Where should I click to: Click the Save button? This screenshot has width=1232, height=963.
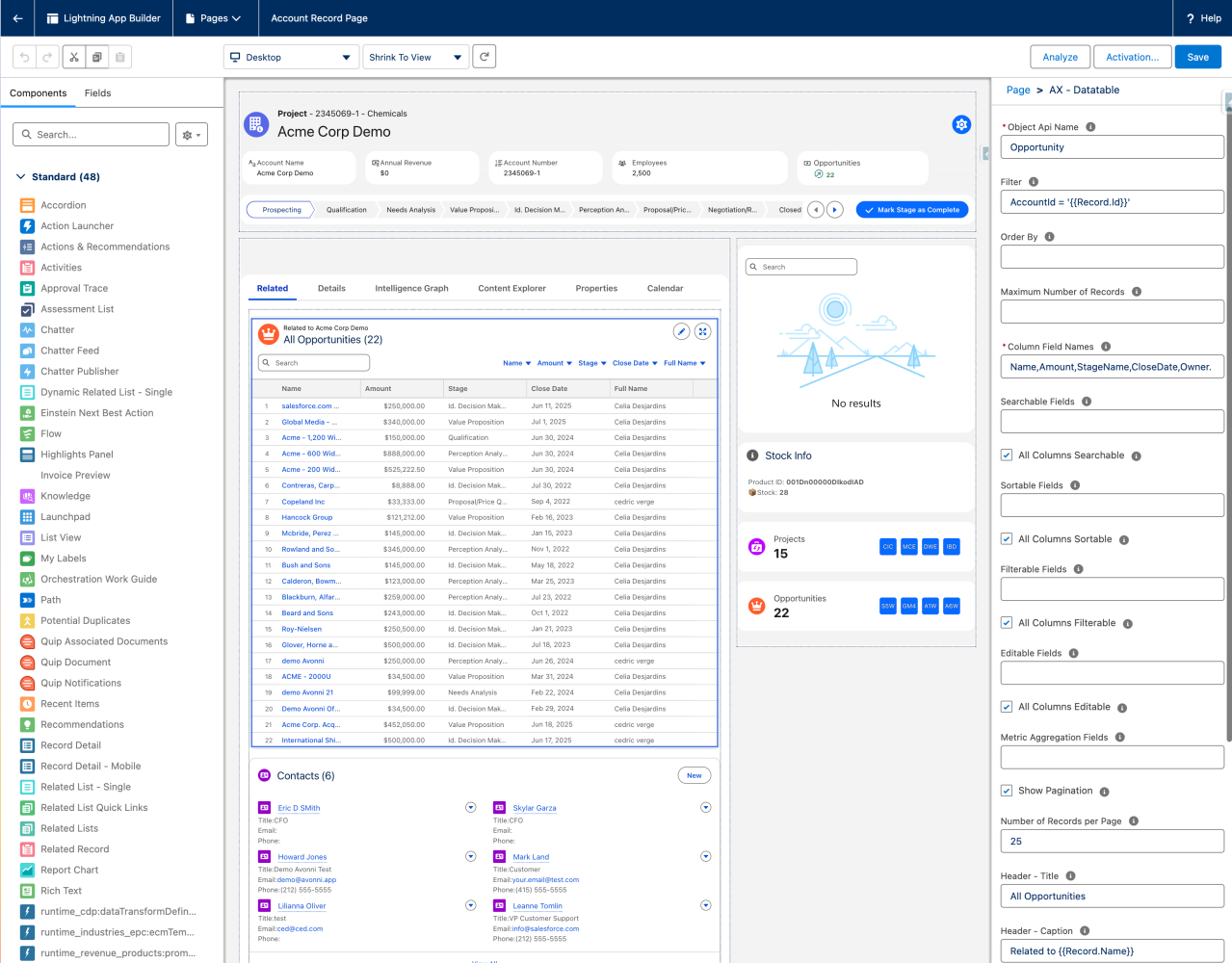point(1197,57)
